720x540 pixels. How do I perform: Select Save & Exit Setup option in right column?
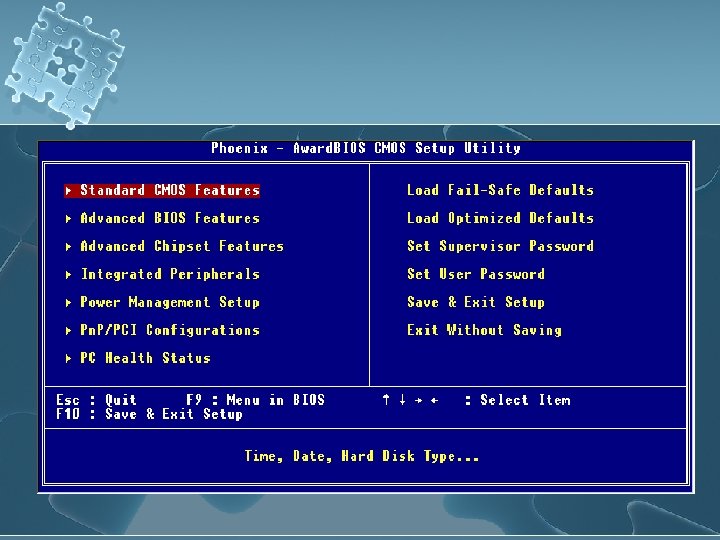(x=476, y=302)
